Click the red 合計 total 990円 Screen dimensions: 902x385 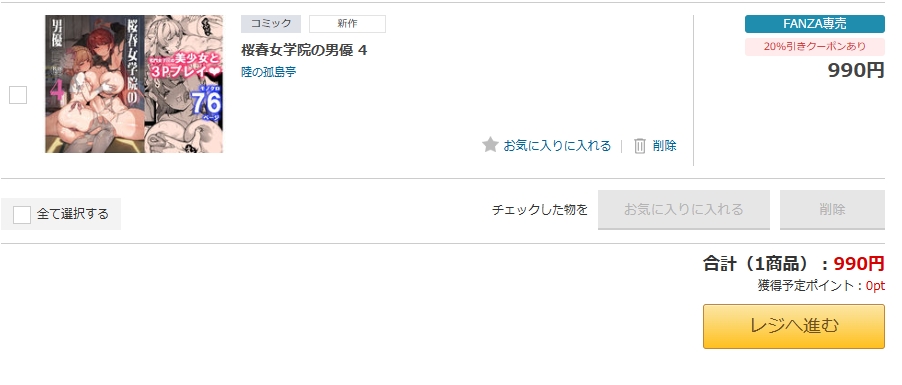[859, 264]
